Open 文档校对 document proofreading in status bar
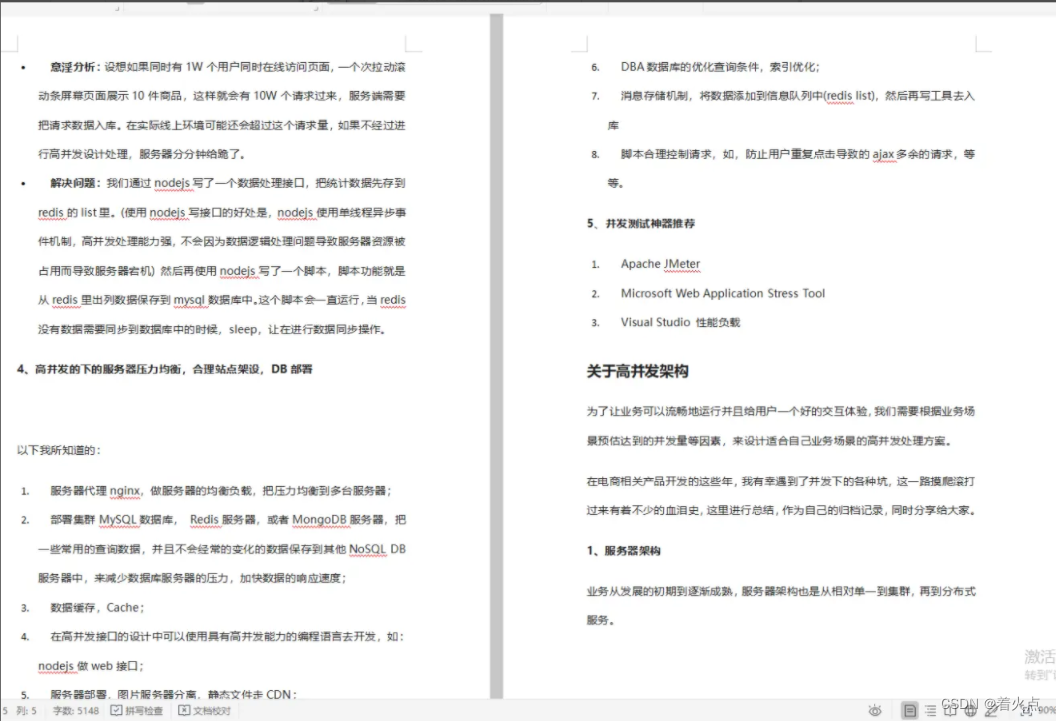The image size is (1056, 721). click(205, 710)
